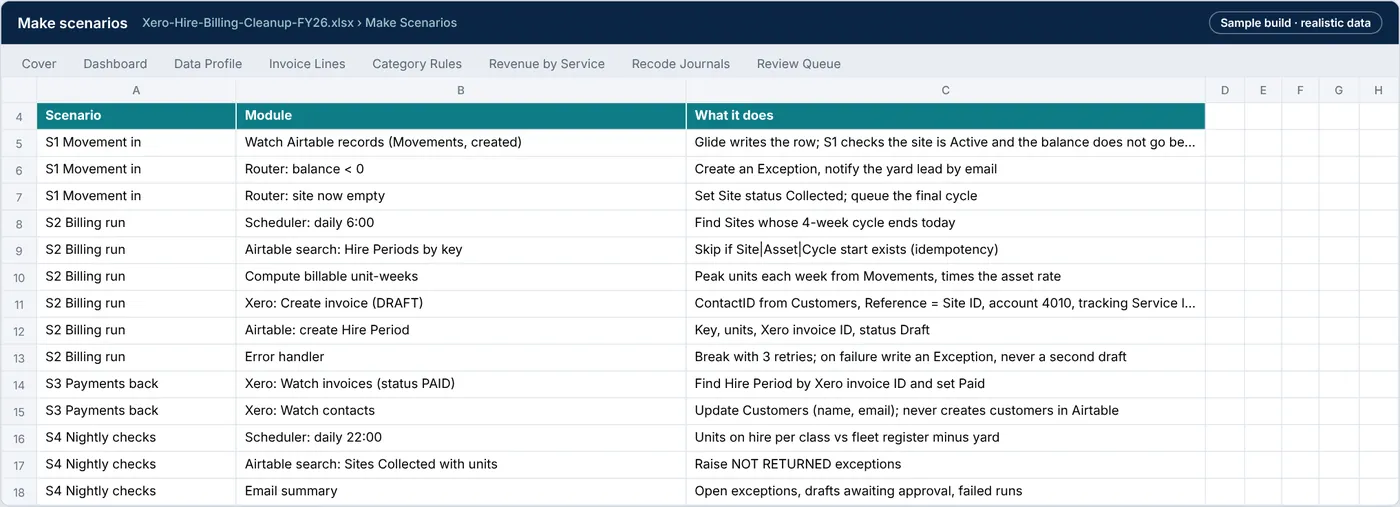Screen dimensions: 1400x507
Task: Click the Scenario header cell
Action: point(136,116)
